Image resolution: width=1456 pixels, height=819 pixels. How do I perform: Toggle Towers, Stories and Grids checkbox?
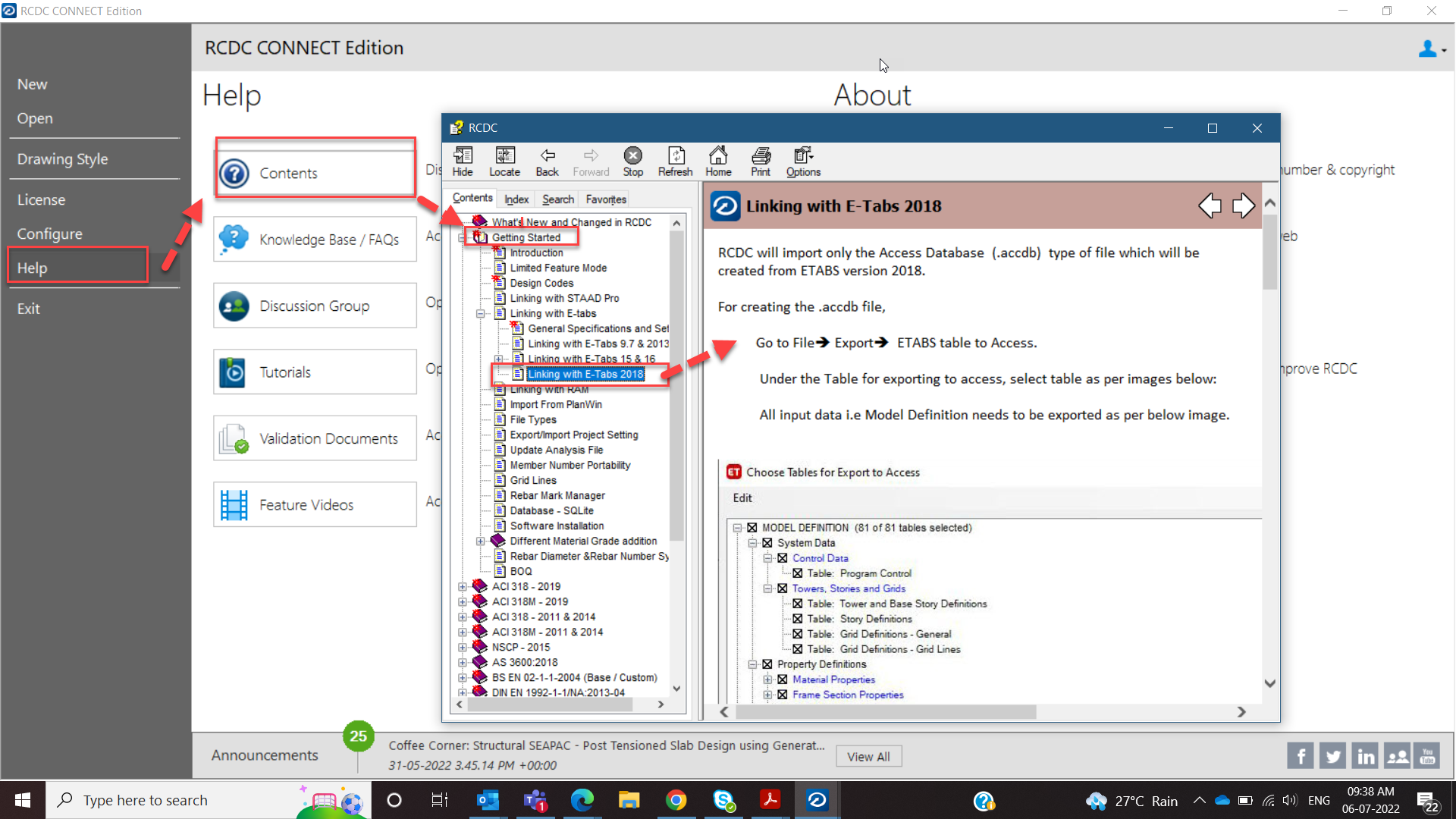(x=783, y=588)
